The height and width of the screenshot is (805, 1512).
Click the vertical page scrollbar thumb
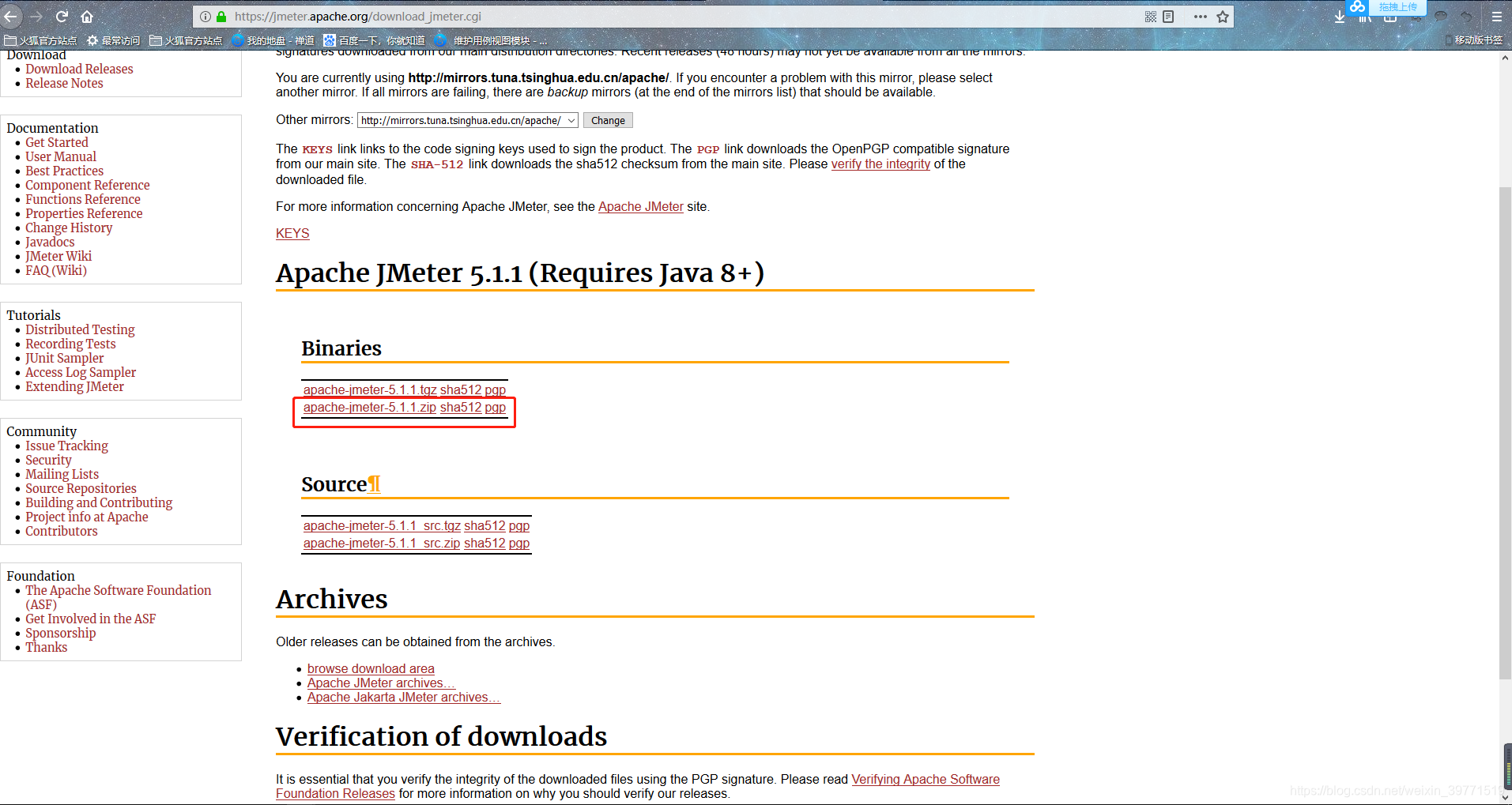coord(1505,433)
